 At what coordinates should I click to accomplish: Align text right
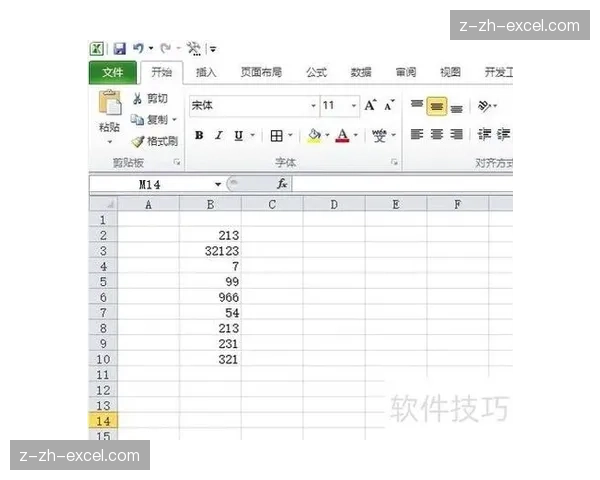tap(457, 135)
